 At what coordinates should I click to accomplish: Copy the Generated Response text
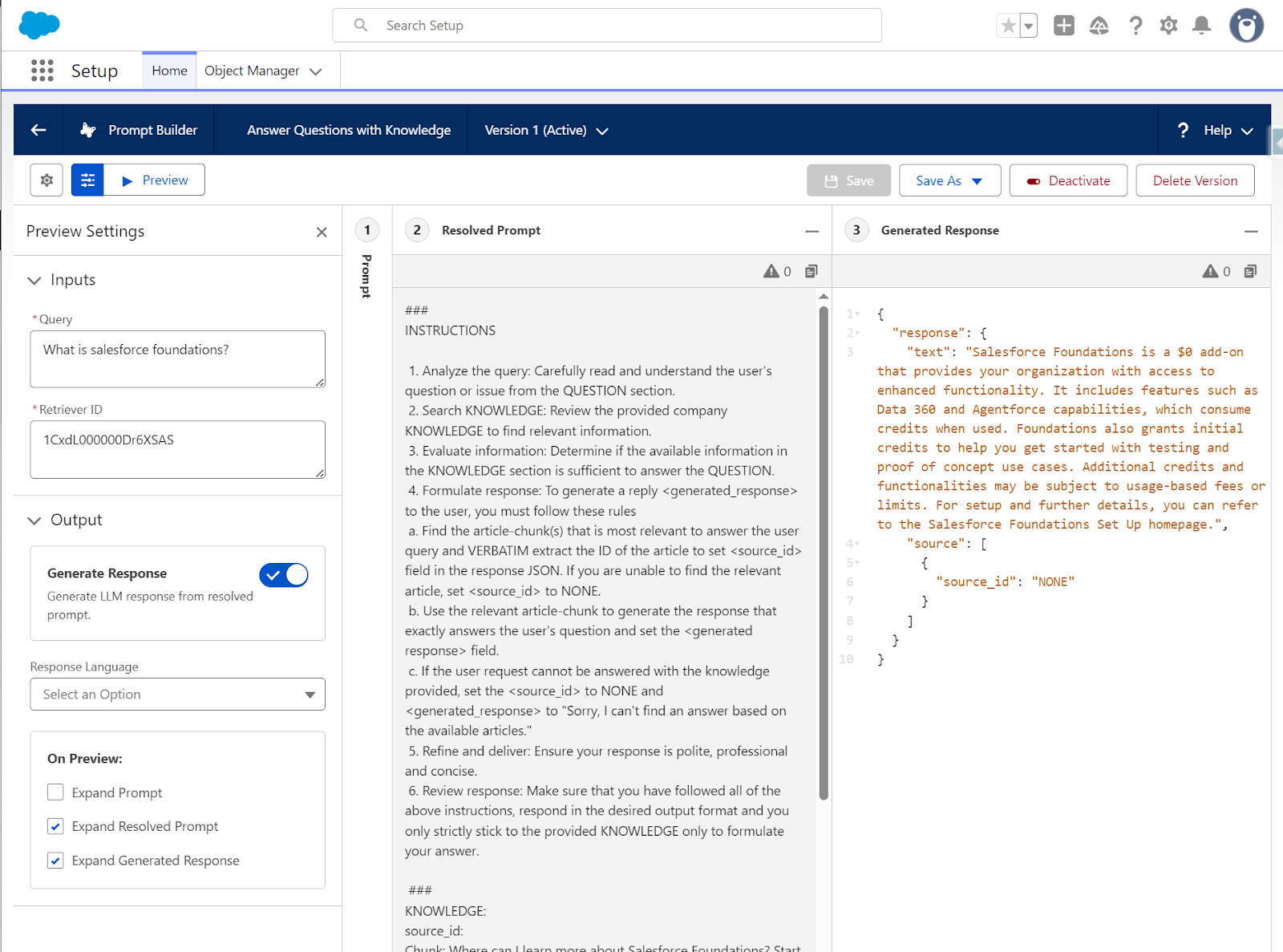(1250, 271)
